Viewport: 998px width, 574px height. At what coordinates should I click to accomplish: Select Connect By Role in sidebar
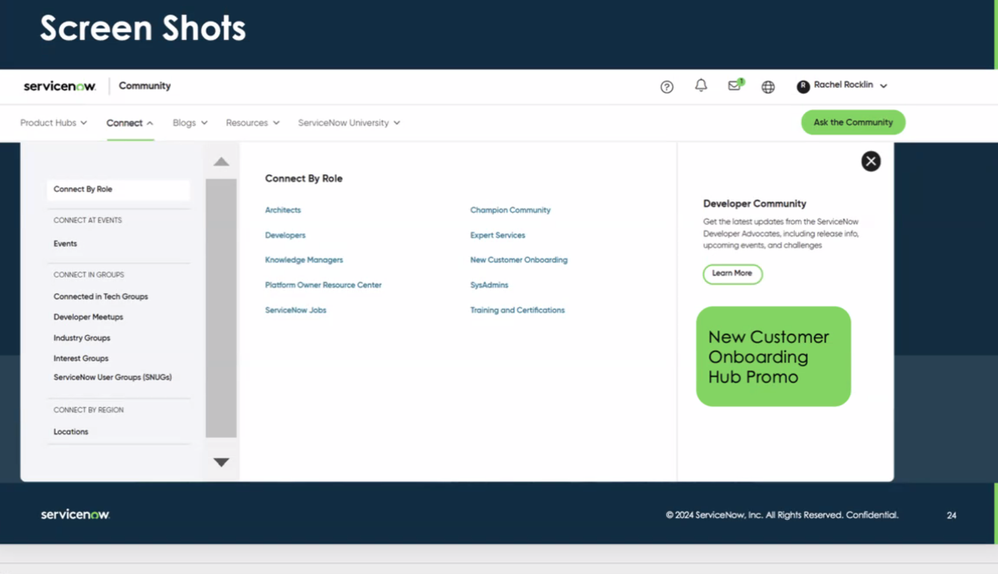[x=118, y=190]
